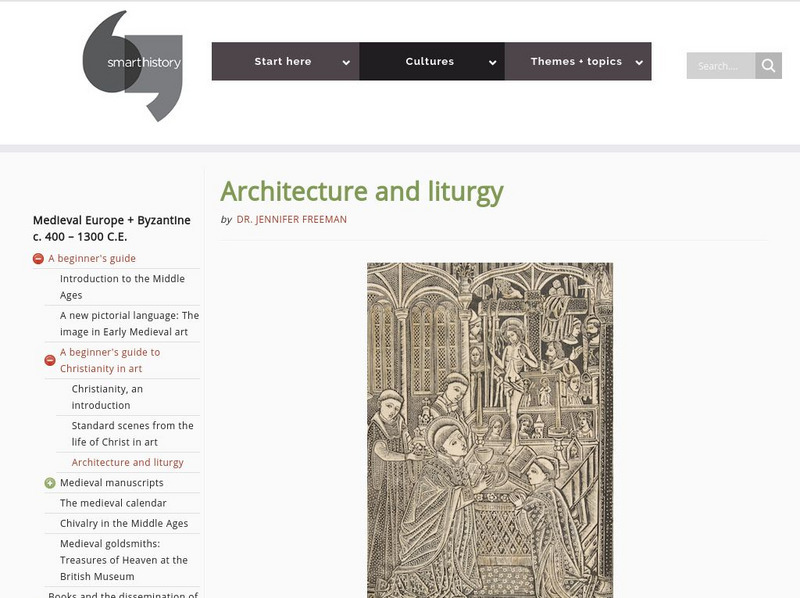The width and height of the screenshot is (800, 598).
Task: Select Architecture and liturgy in sidebar
Action: click(128, 462)
